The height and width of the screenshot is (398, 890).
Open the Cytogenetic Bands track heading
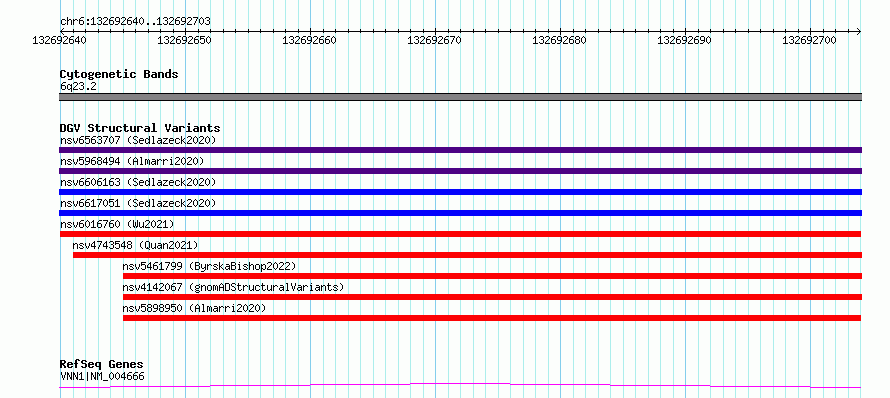coord(119,74)
